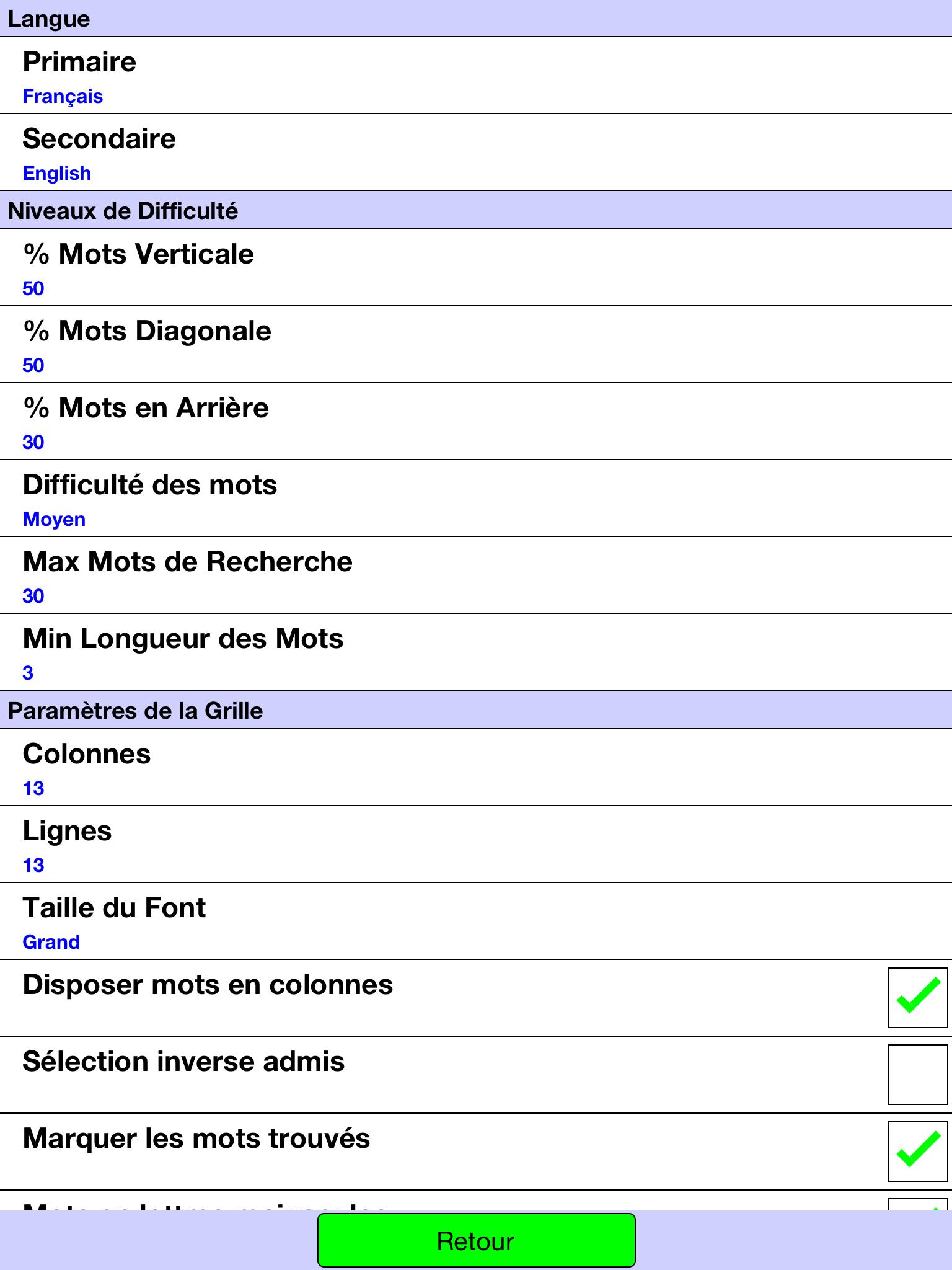Tap the Moyen difficulty value

54,520
